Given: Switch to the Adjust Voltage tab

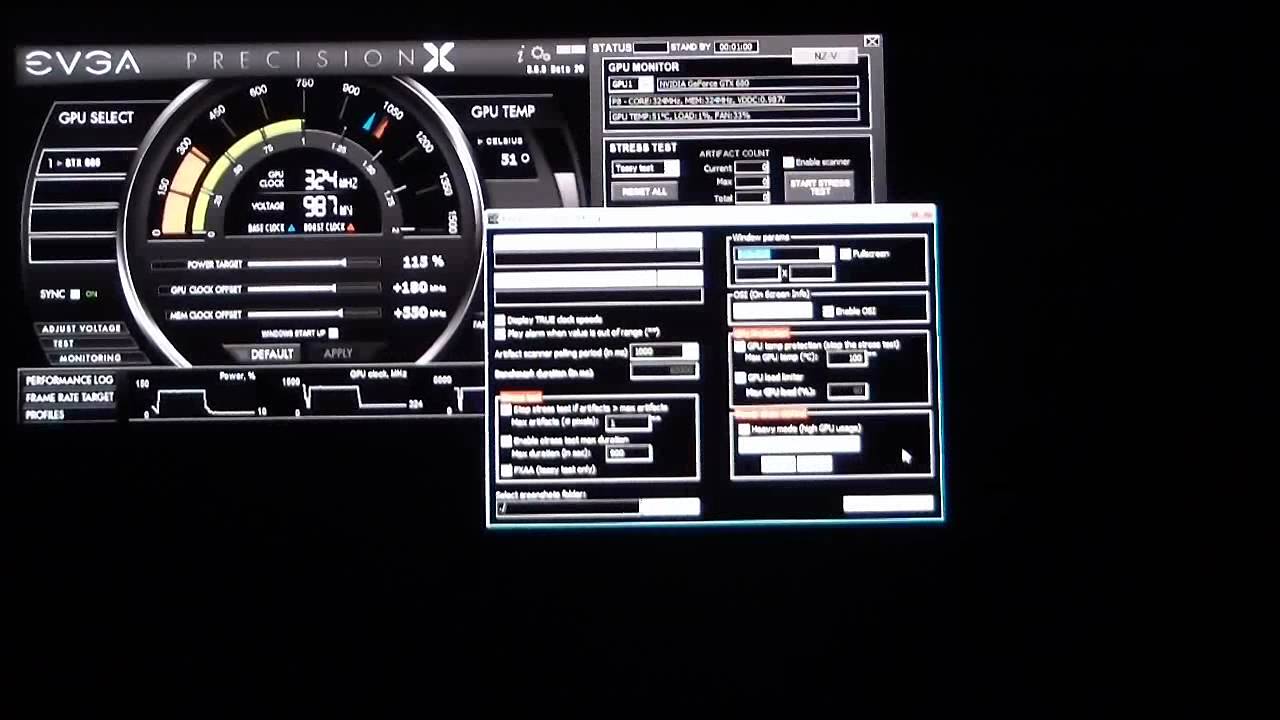Looking at the screenshot, I should (x=81, y=328).
